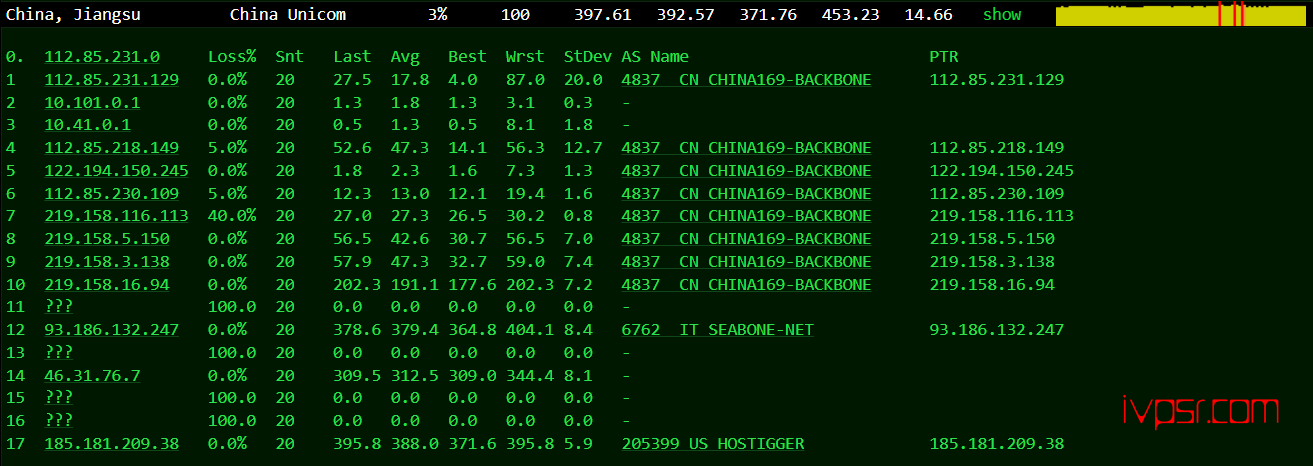The image size is (1313, 466).
Task: Click the 397.61 value in the top row
Action: click(603, 14)
